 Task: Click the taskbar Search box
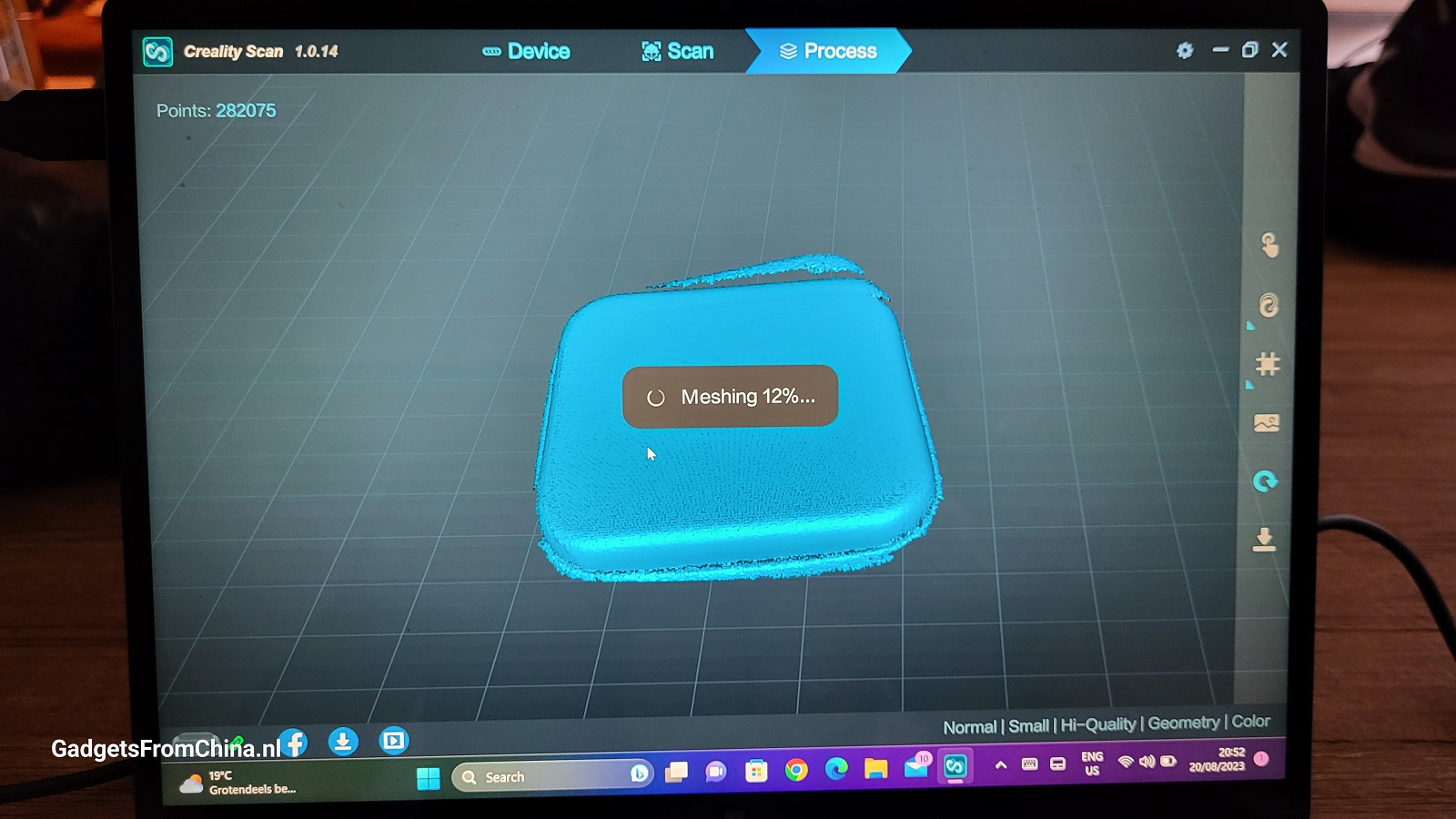pyautogui.click(x=552, y=775)
